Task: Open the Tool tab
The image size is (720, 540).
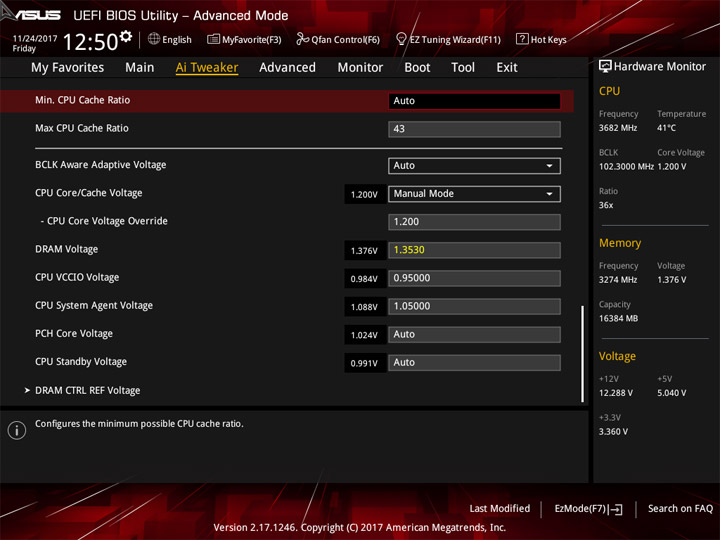Action: [463, 68]
